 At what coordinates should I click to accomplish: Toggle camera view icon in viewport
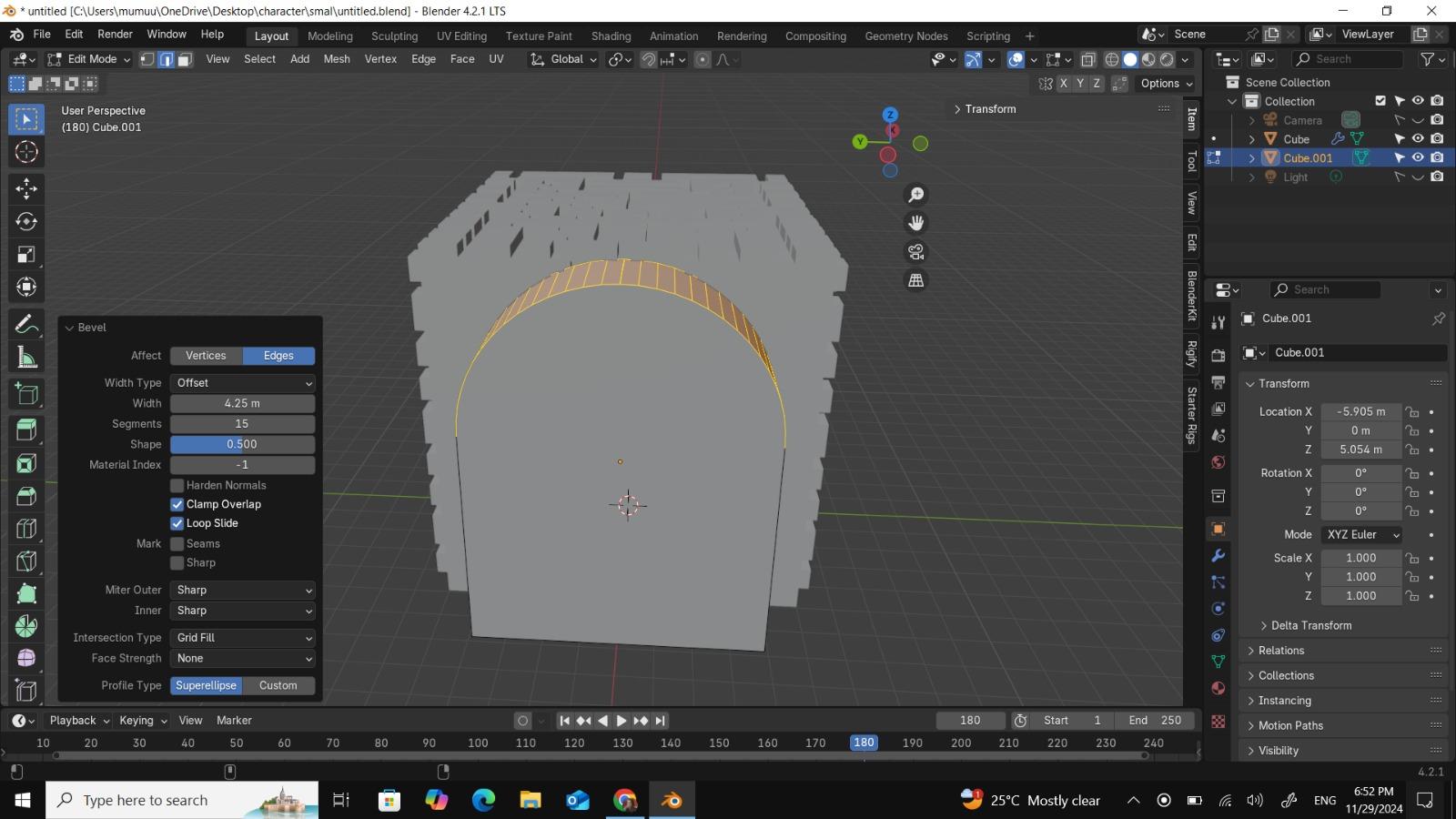[915, 252]
